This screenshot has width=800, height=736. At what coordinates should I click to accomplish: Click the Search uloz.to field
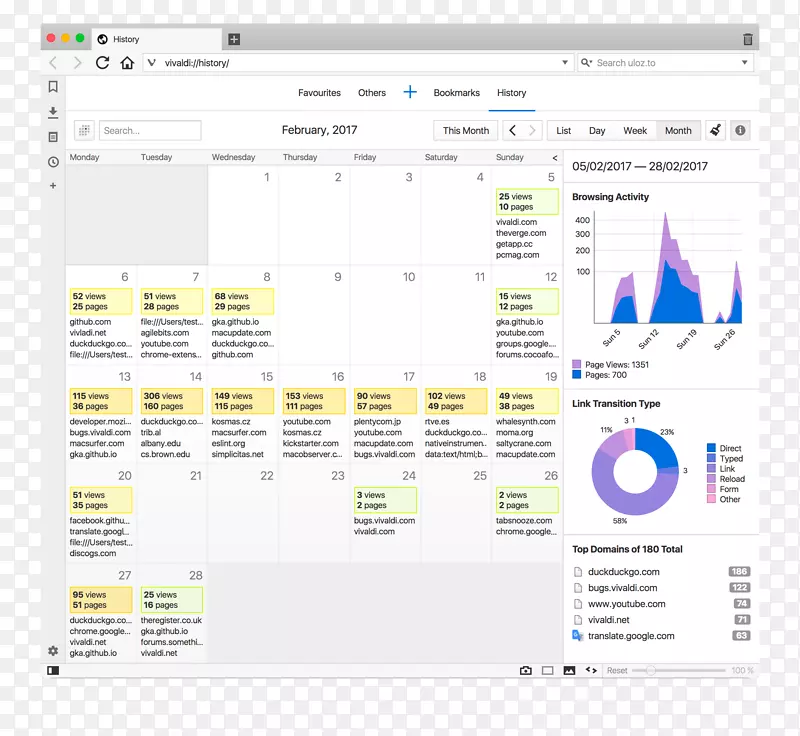coord(666,63)
